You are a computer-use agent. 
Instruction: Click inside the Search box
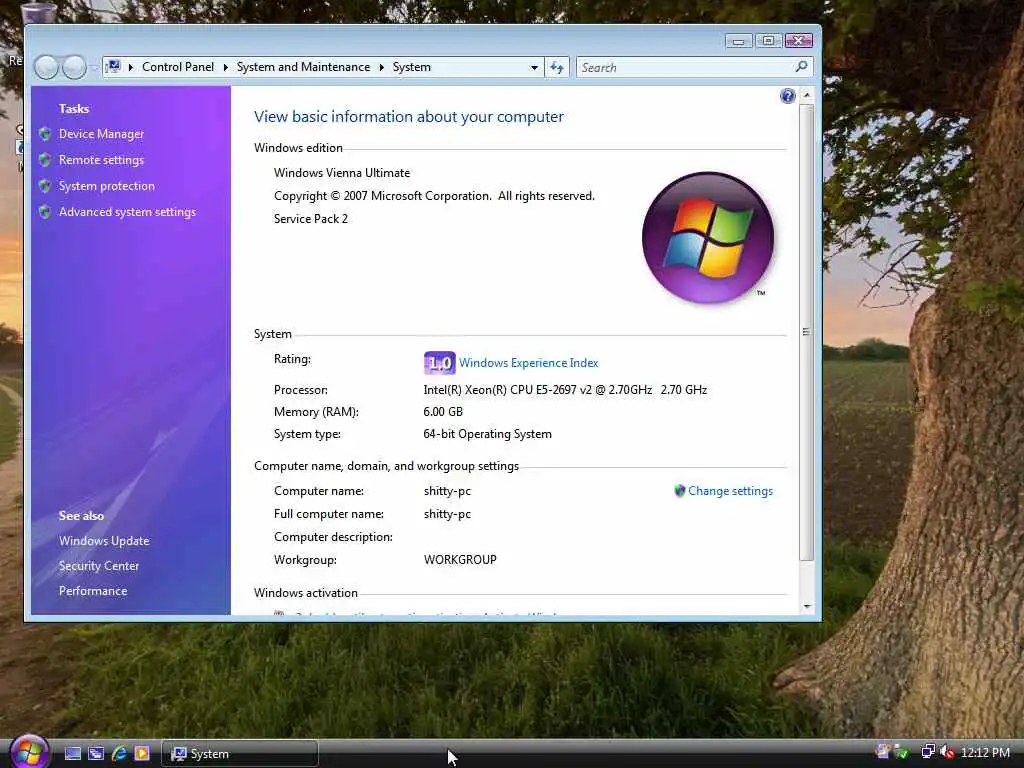coord(686,67)
